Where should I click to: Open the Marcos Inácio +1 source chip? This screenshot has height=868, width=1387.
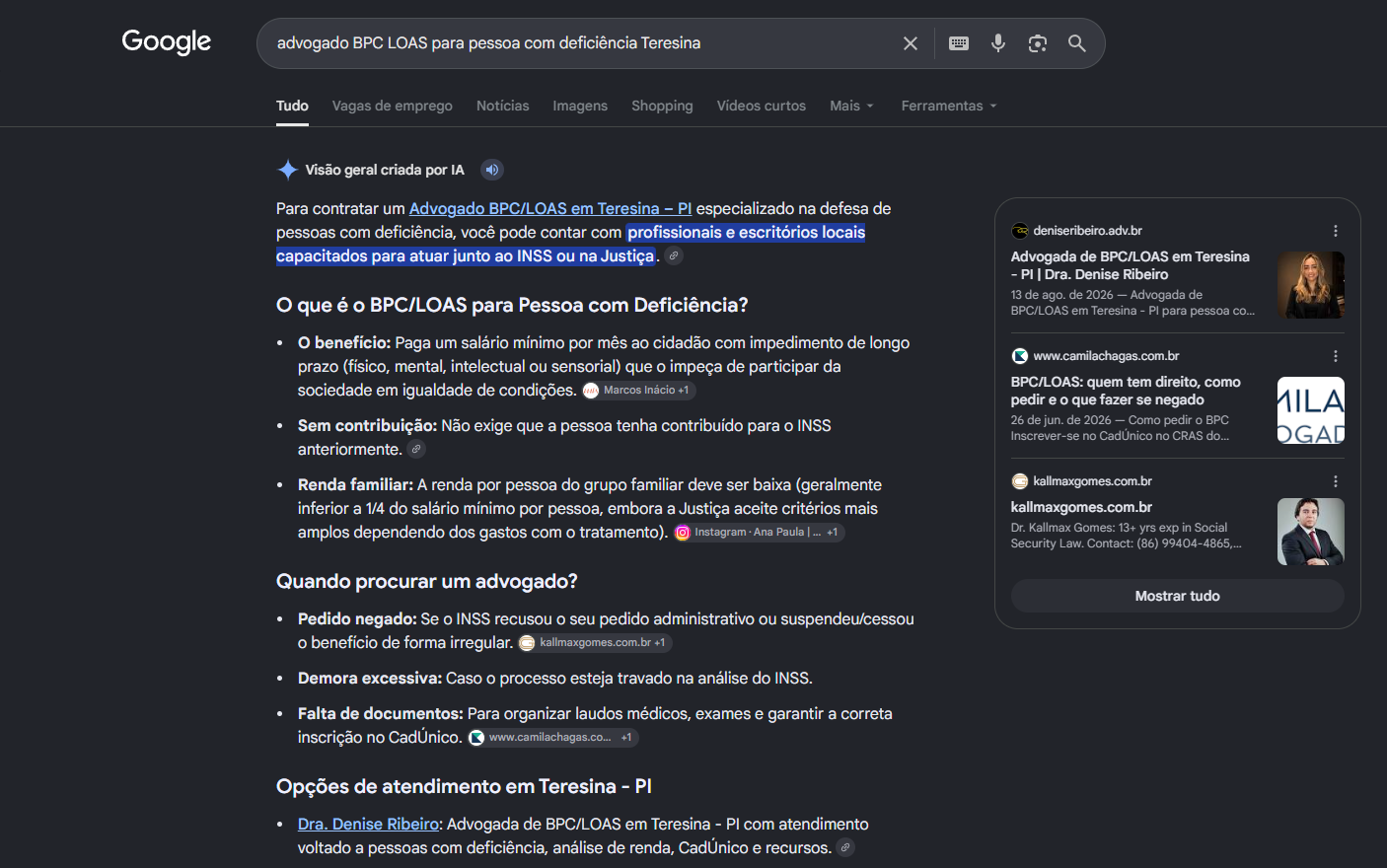[x=638, y=391]
